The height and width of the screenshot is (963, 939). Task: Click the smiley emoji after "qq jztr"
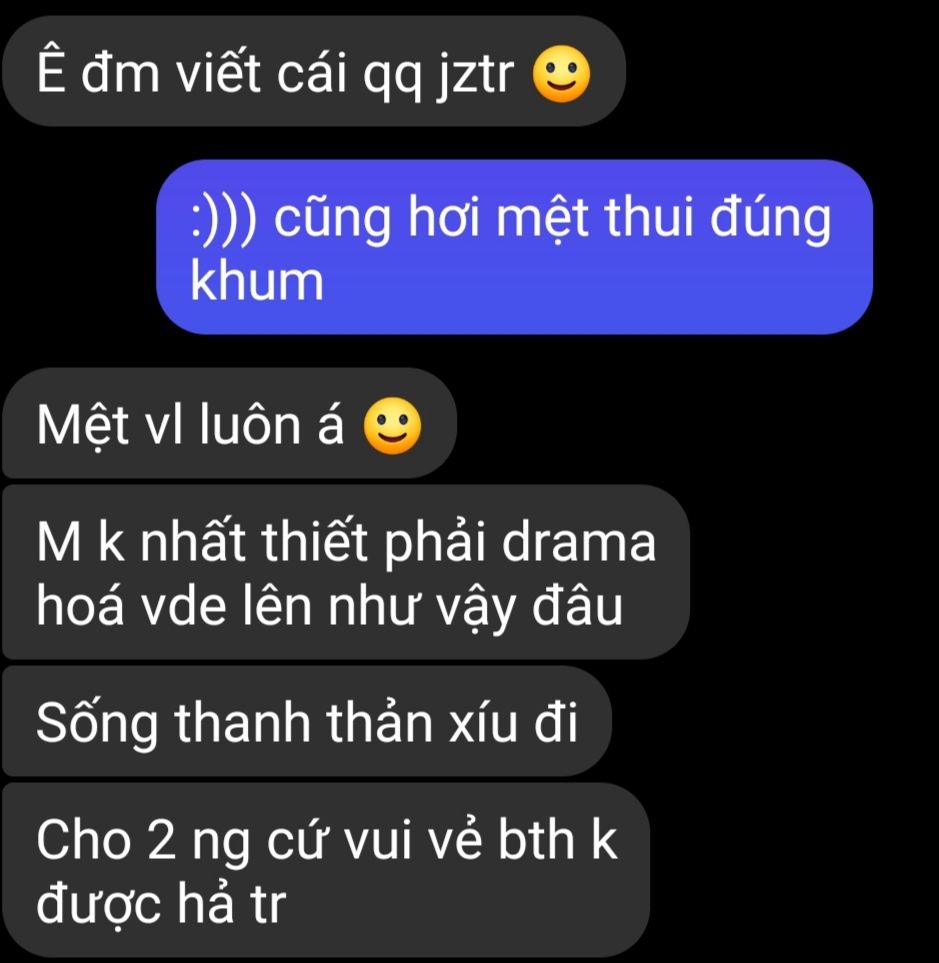[x=561, y=74]
